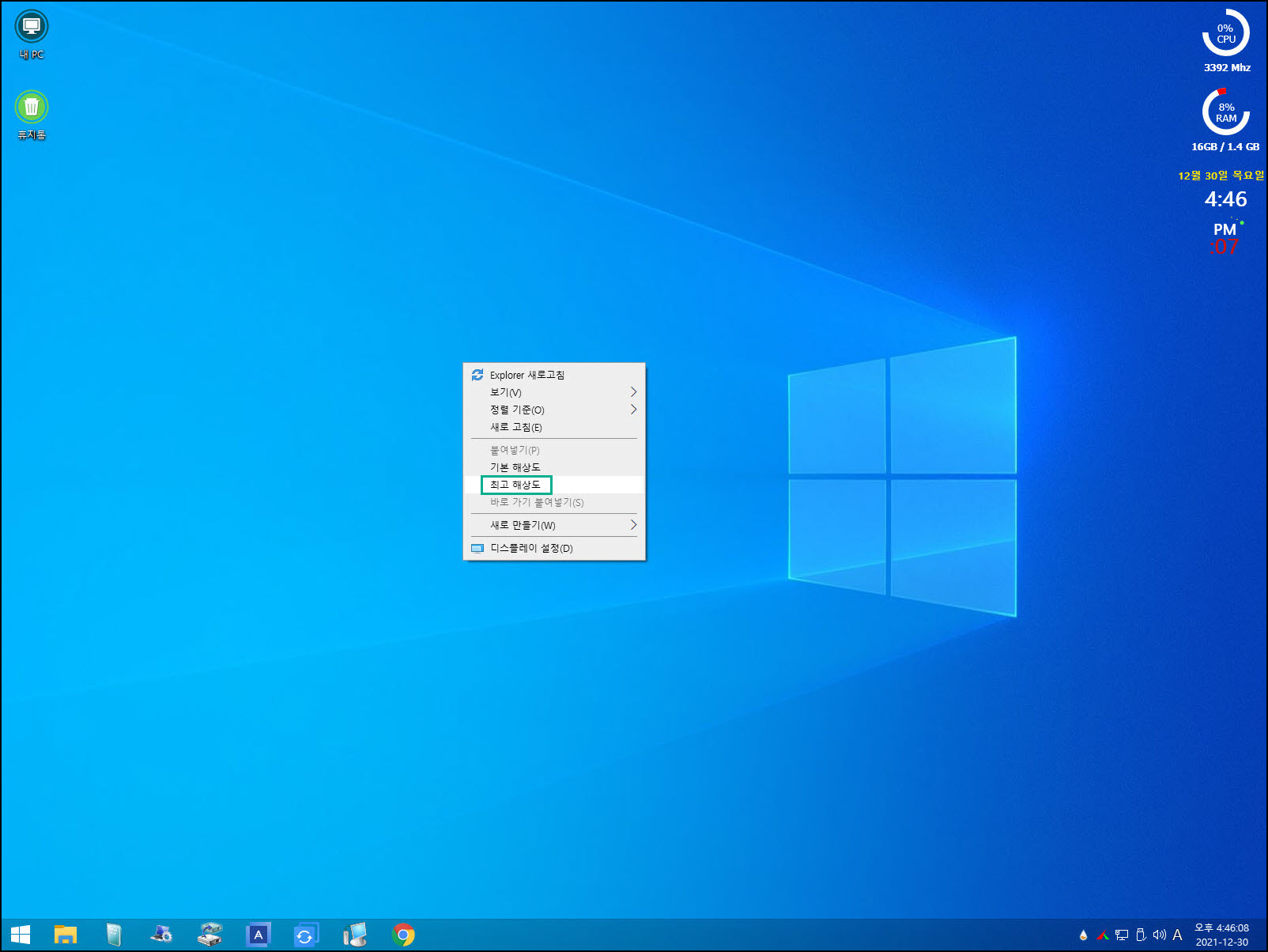Screen dimensions: 1268x952
Task: Open the glass recycle bin taskbar icon
Action: [x=114, y=935]
